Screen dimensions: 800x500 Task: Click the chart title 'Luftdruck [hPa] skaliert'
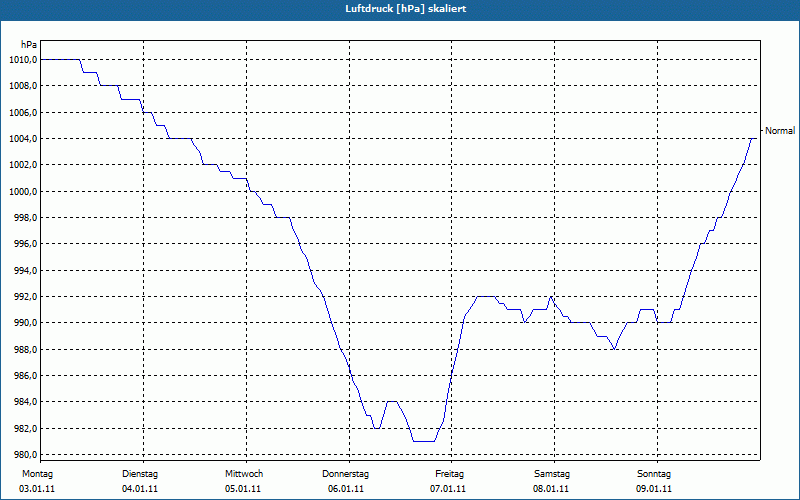click(406, 9)
